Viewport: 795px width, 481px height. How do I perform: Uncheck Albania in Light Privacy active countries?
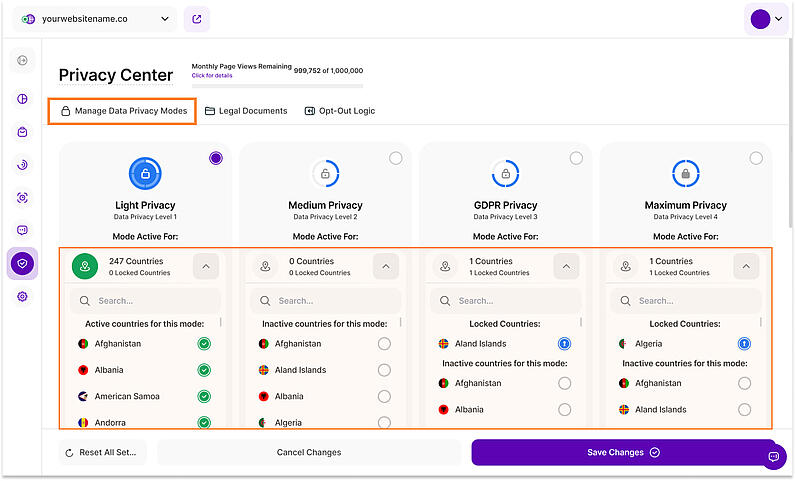pos(204,370)
